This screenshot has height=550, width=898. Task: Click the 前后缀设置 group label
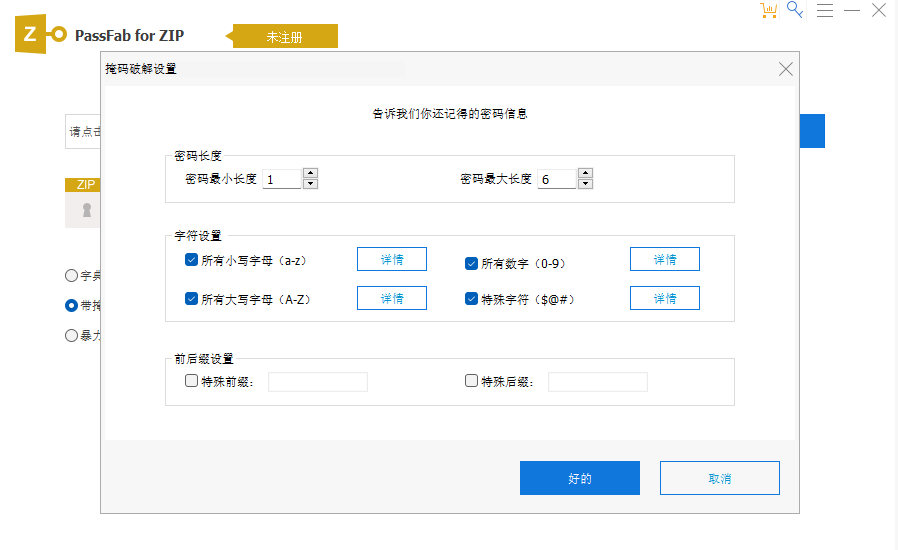pyautogui.click(x=204, y=359)
